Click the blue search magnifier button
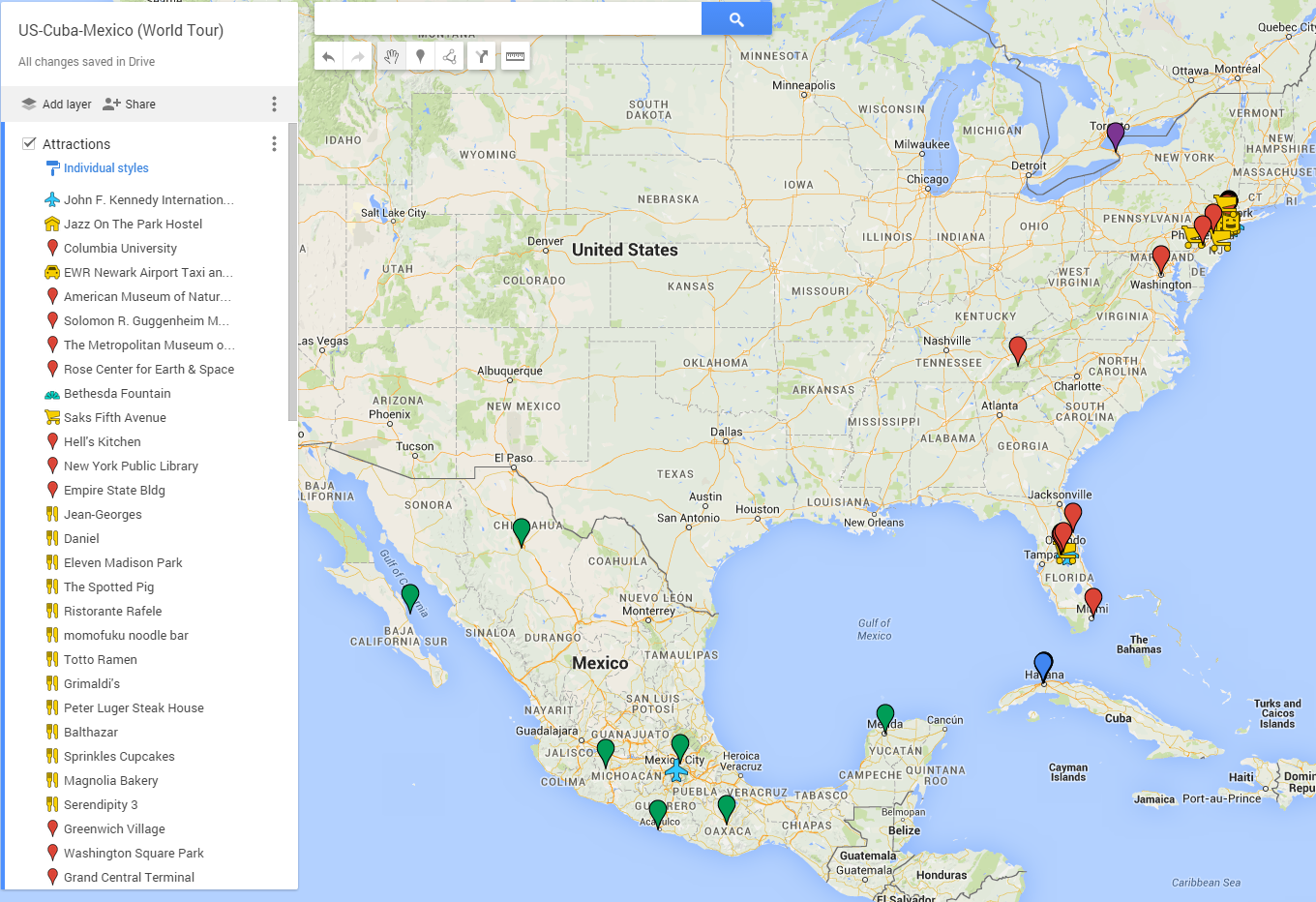The width and height of the screenshot is (1316, 902). click(x=736, y=18)
